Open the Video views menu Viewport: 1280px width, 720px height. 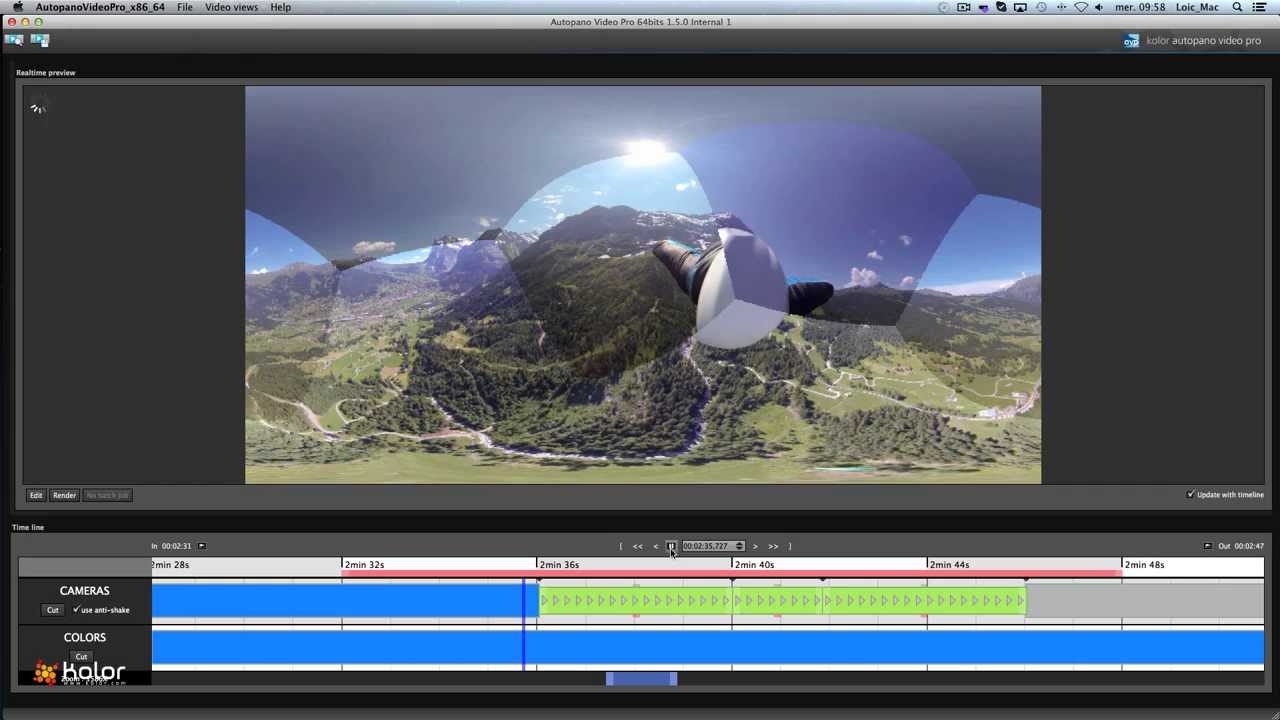[x=231, y=7]
